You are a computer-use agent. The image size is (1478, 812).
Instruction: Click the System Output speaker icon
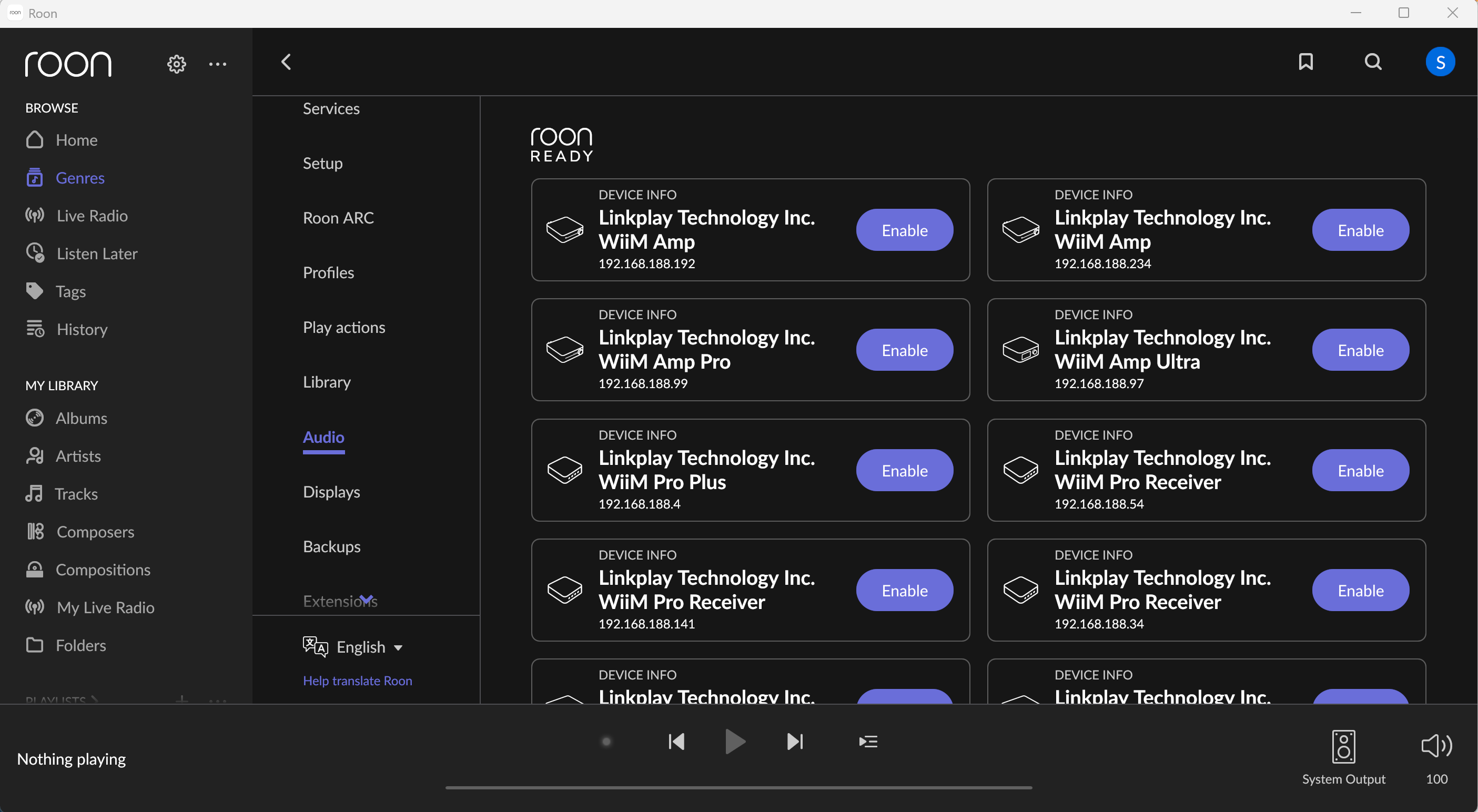coord(1343,746)
